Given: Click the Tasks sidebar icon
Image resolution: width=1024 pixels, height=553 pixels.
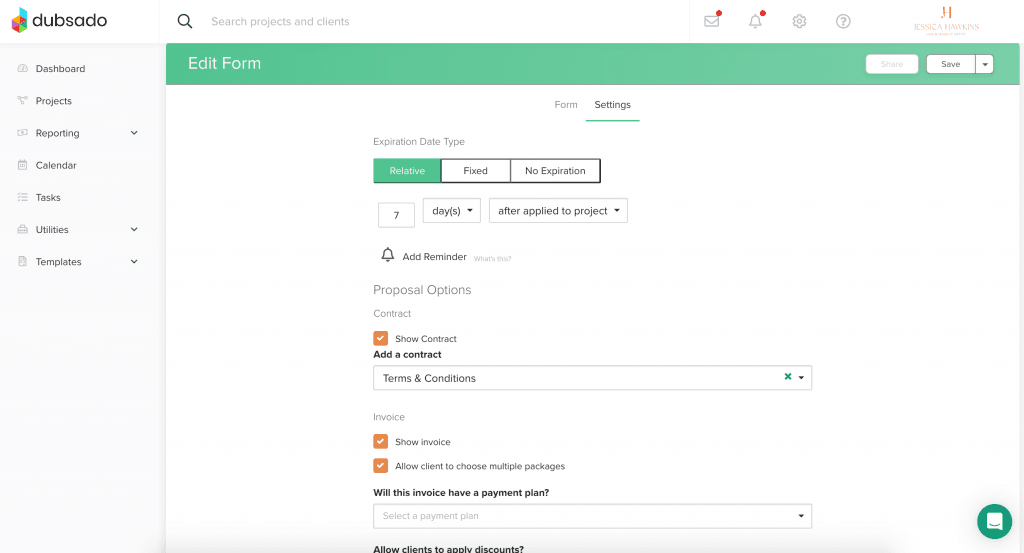Looking at the screenshot, I should [x=23, y=197].
